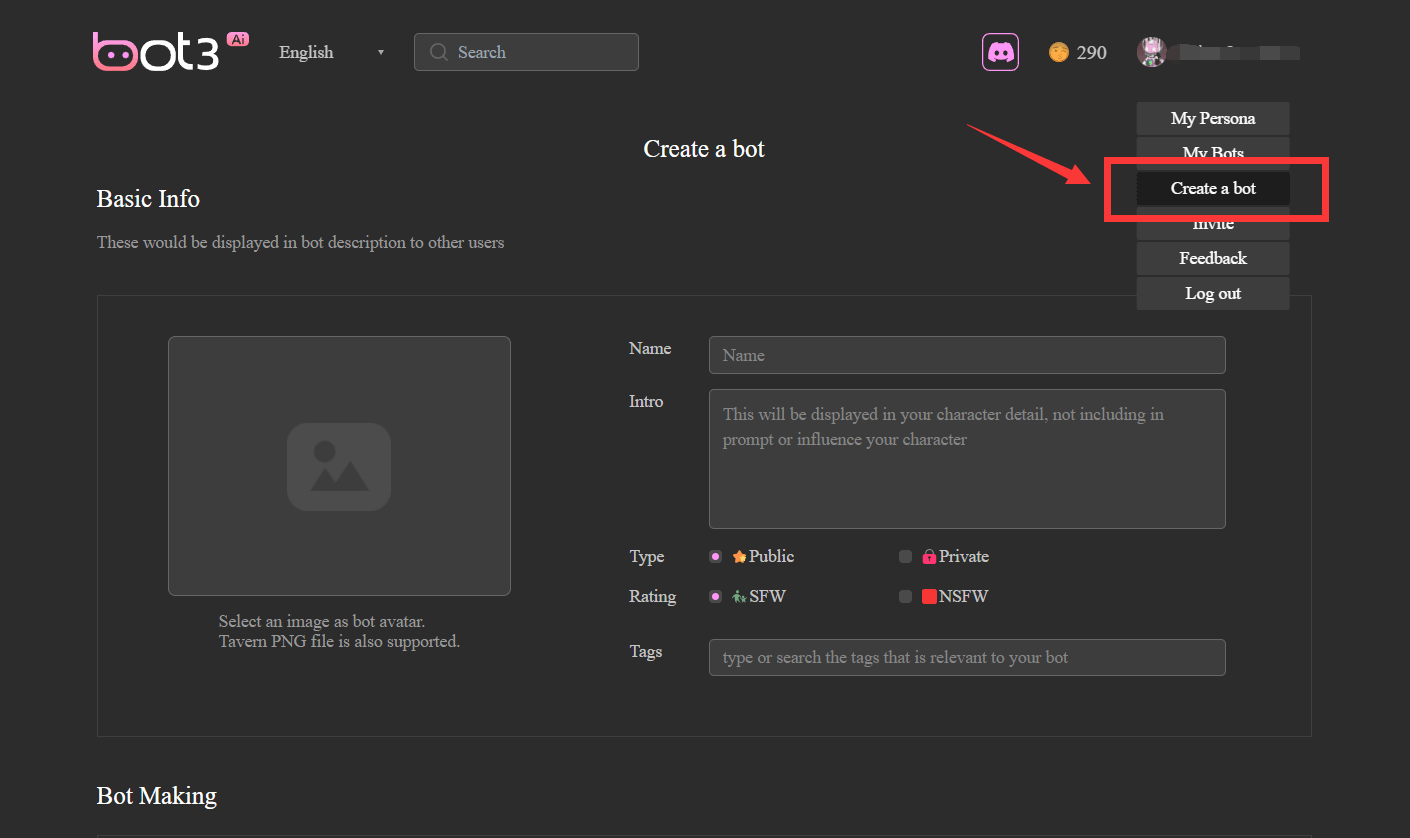
Task: Click the avatar image placeholder icon
Action: pyautogui.click(x=339, y=466)
